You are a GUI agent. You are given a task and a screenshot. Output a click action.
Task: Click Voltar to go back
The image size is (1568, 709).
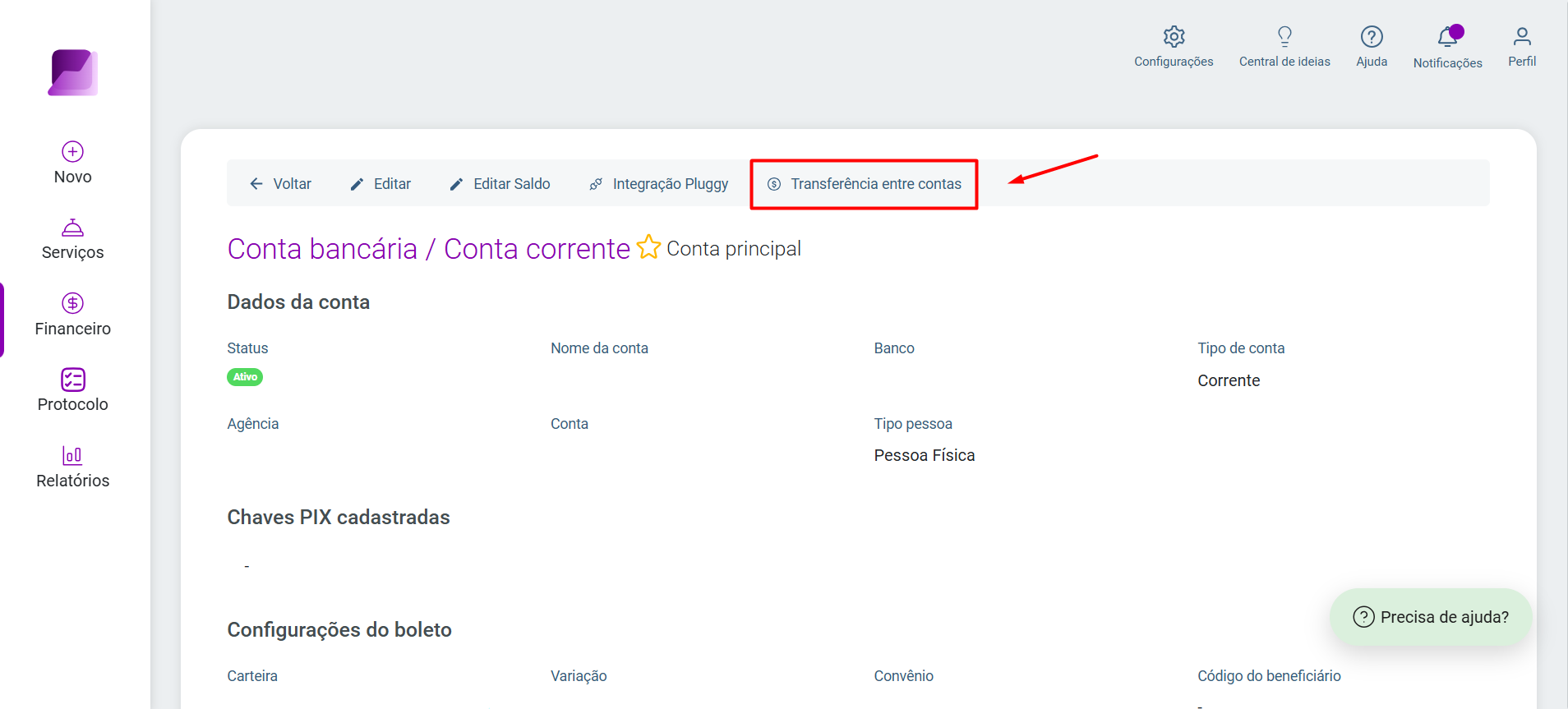(280, 184)
